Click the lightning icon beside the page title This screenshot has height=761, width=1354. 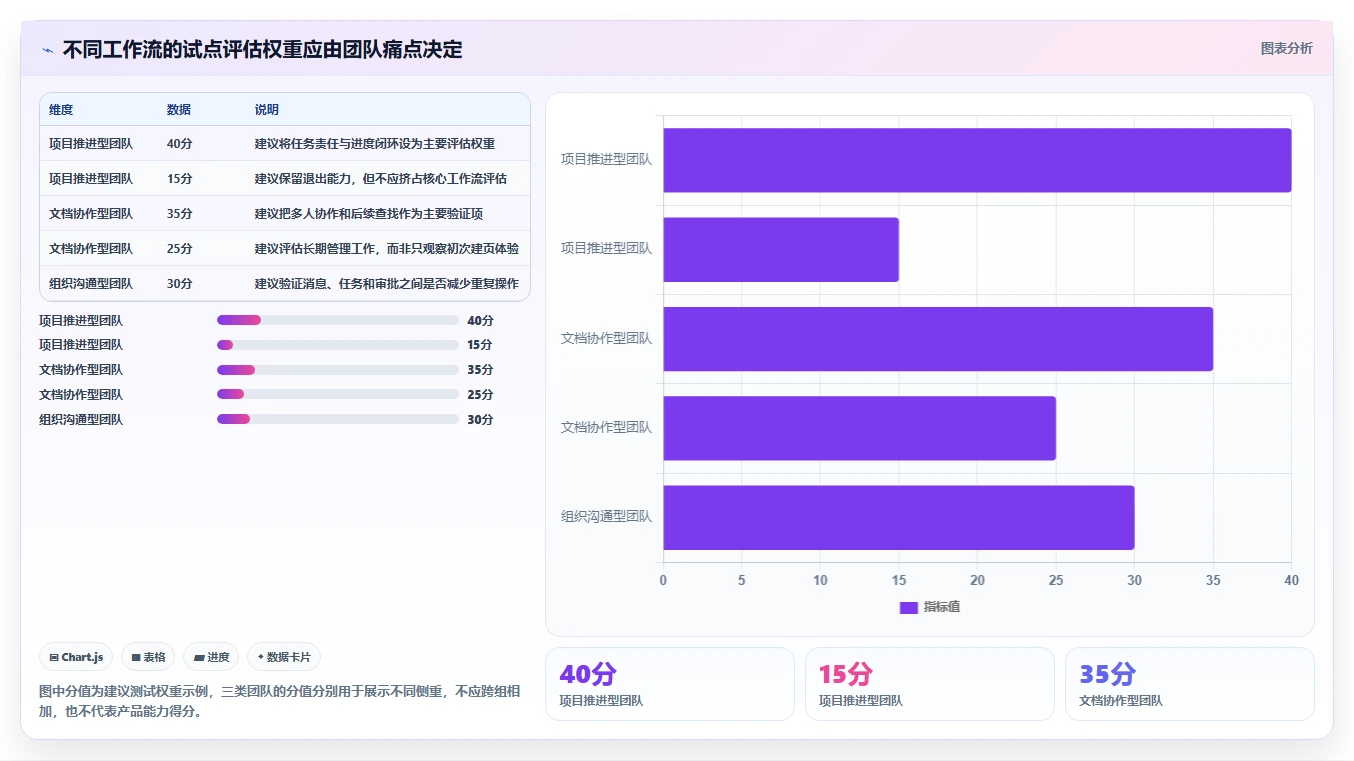(x=47, y=49)
